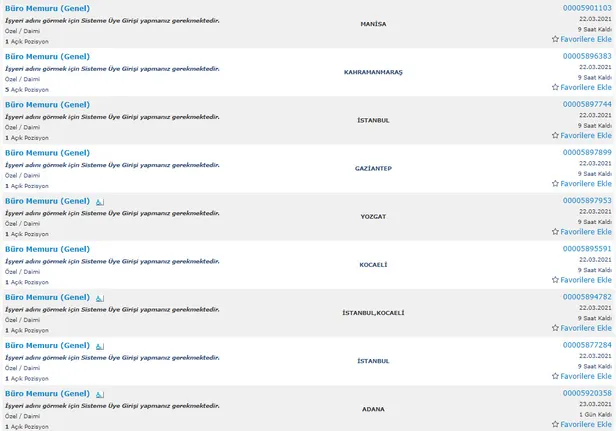The image size is (616, 431).
Task: Click the star icon for the Kahramanmaraş listing
Action: point(555,87)
